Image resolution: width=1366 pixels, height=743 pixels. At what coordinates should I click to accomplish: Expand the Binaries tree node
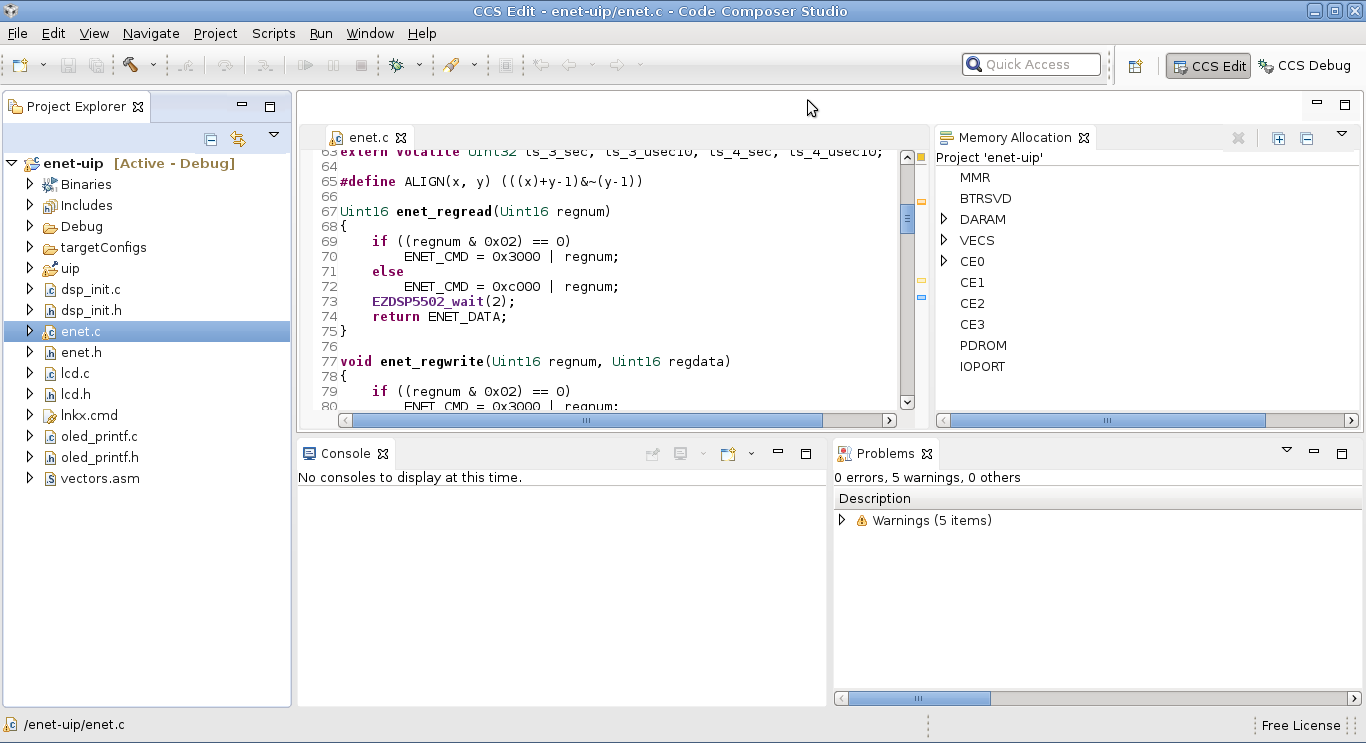click(30, 184)
